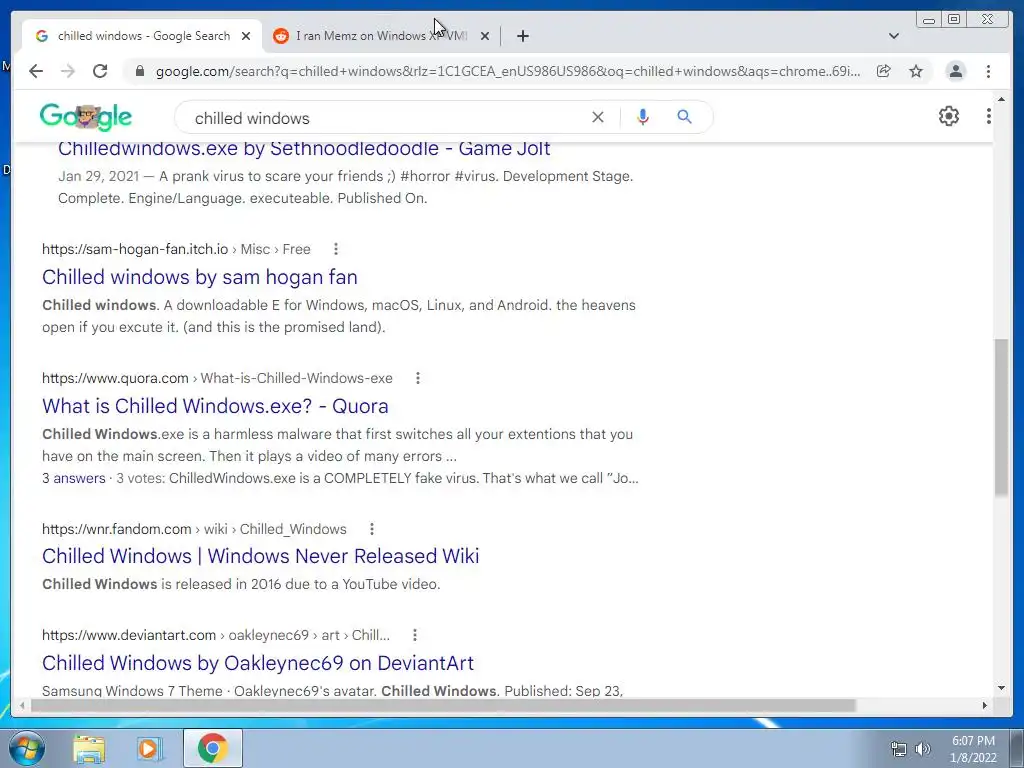Click the forward navigation arrow
The height and width of the screenshot is (768, 1024).
[68, 71]
